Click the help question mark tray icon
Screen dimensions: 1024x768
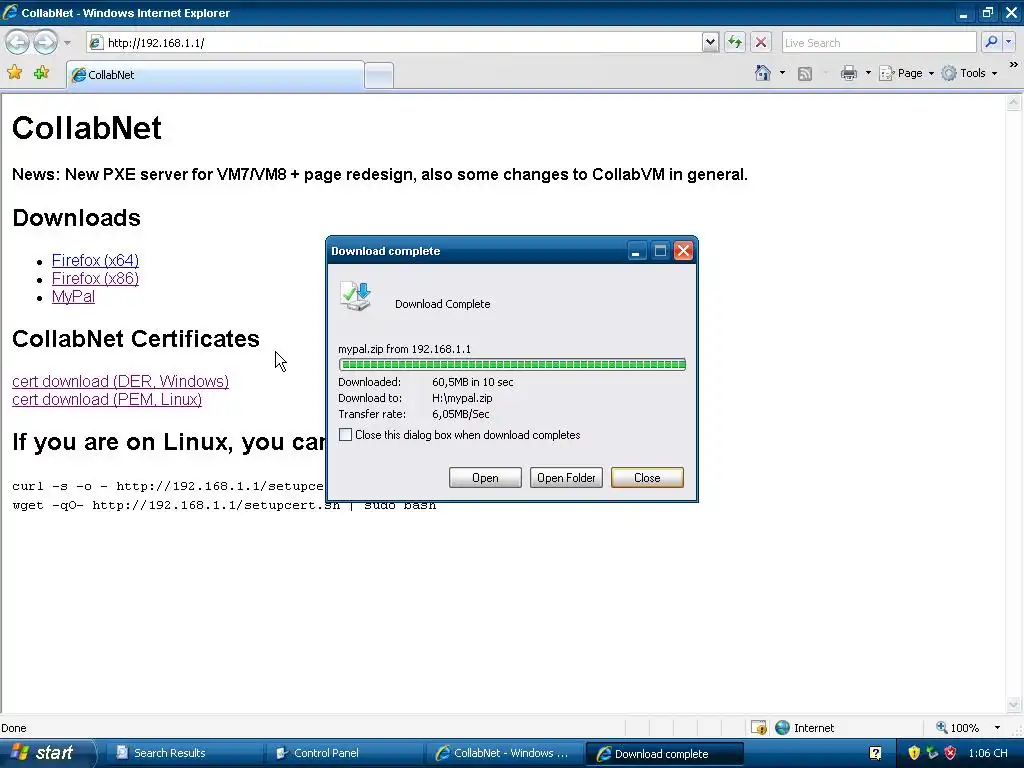[876, 753]
